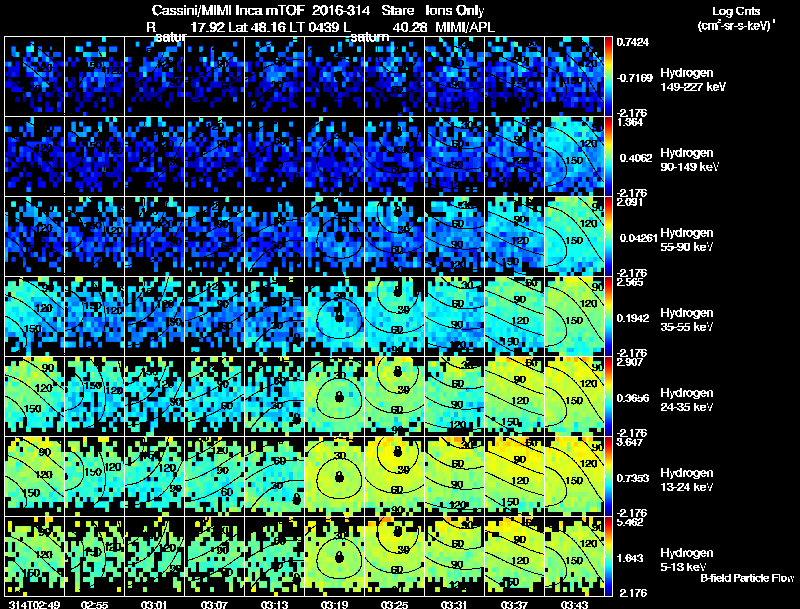
Task: Click the 17.92 radial distance value
Action: (x=208, y=27)
